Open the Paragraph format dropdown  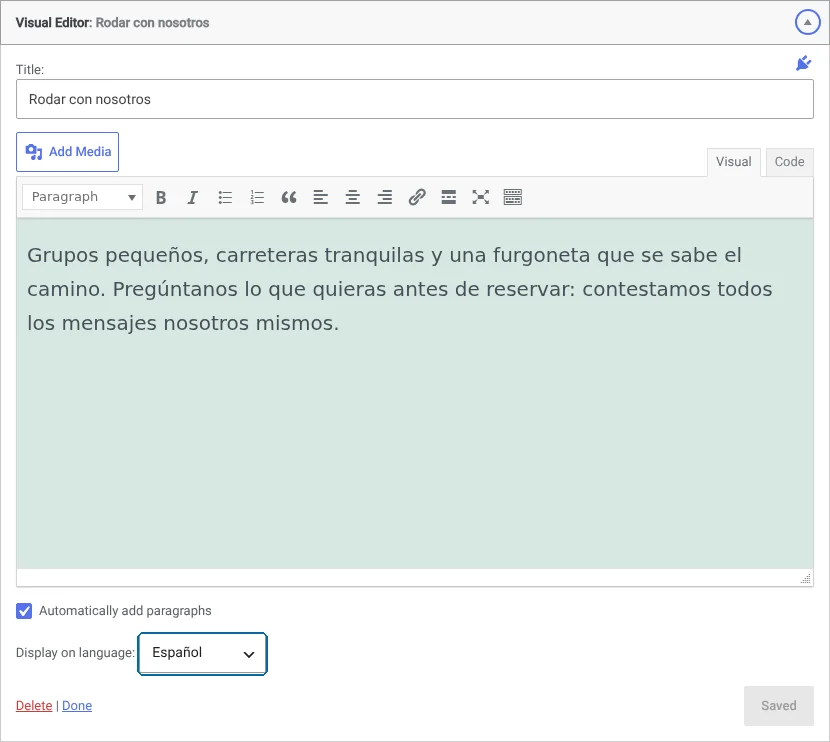pyautogui.click(x=83, y=197)
